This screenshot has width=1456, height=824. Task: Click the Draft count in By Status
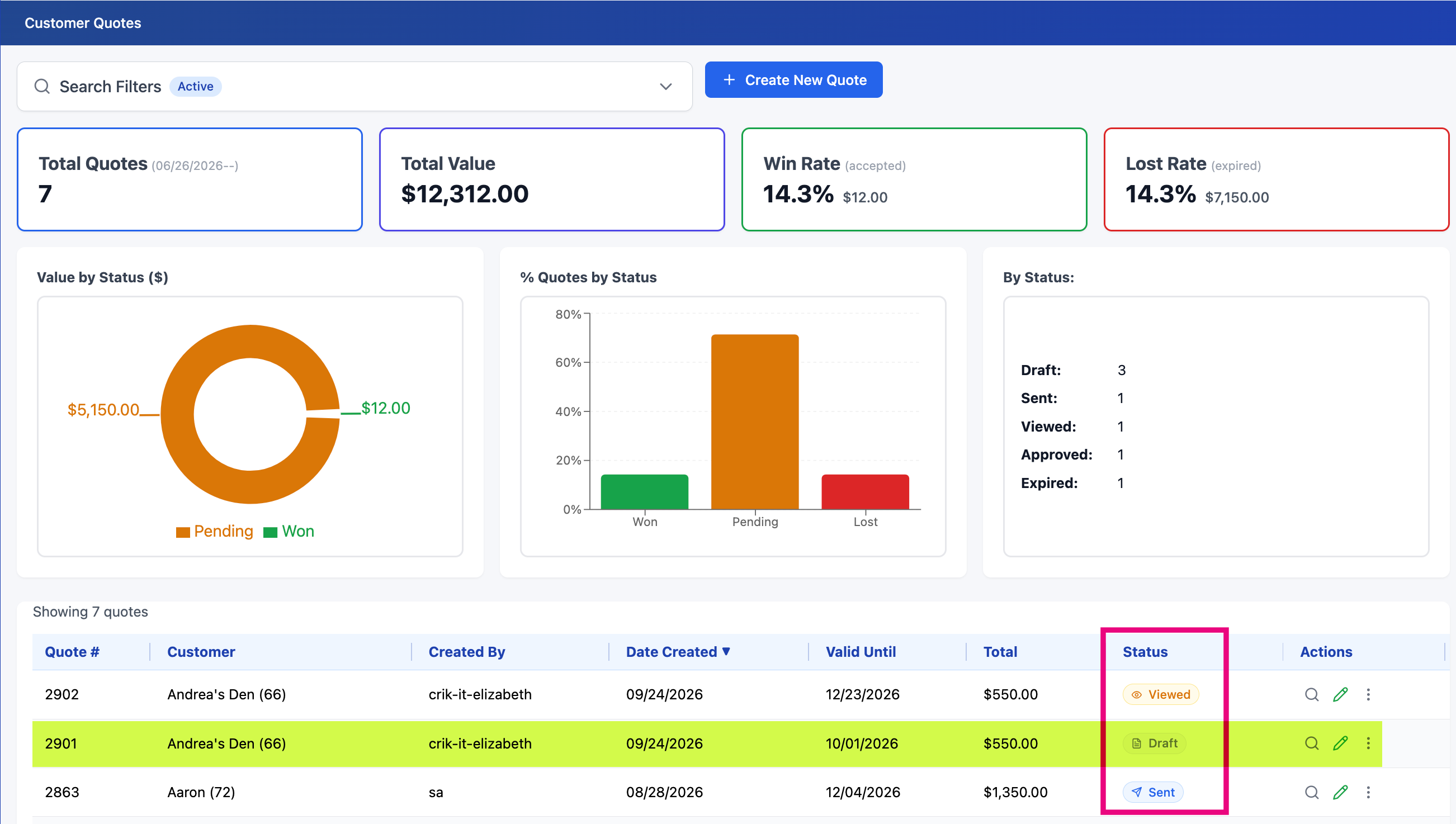[x=1122, y=370]
